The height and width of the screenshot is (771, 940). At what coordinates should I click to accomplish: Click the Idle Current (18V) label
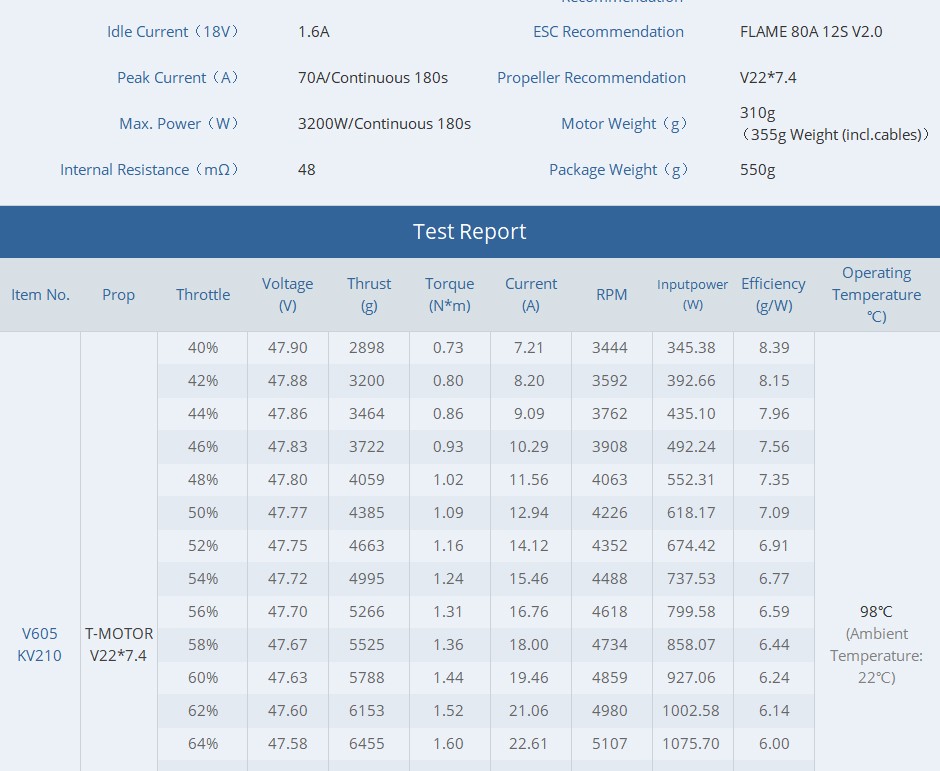pos(174,32)
